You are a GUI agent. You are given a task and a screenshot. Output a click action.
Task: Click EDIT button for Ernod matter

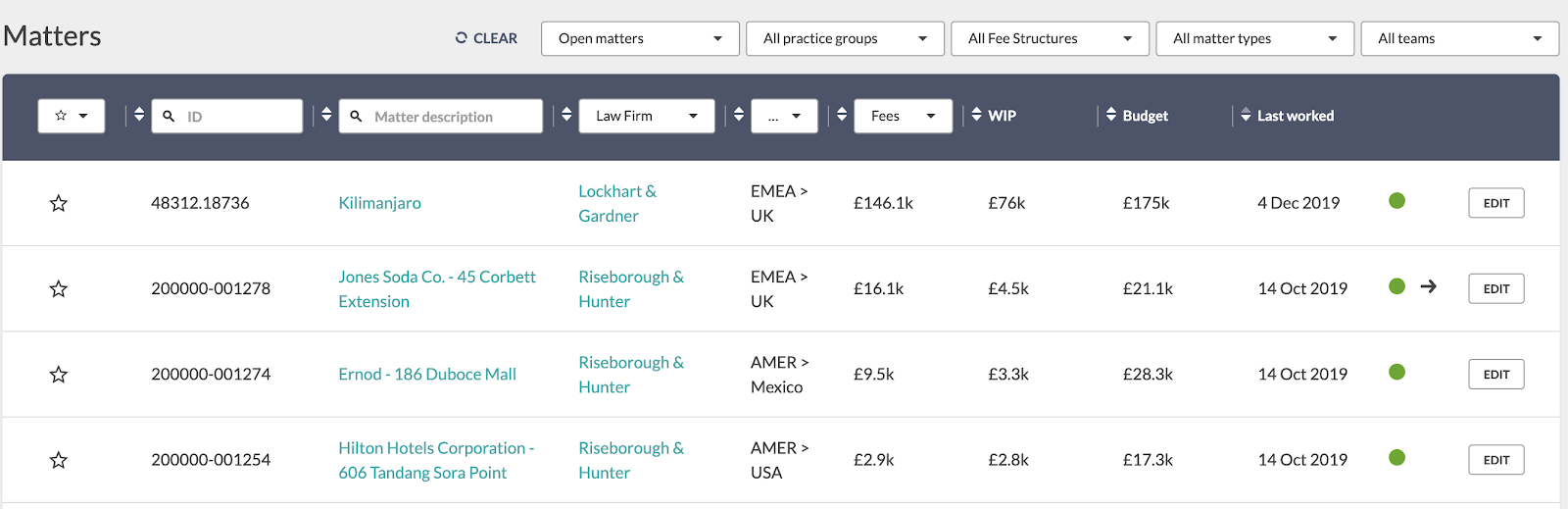[1495, 374]
